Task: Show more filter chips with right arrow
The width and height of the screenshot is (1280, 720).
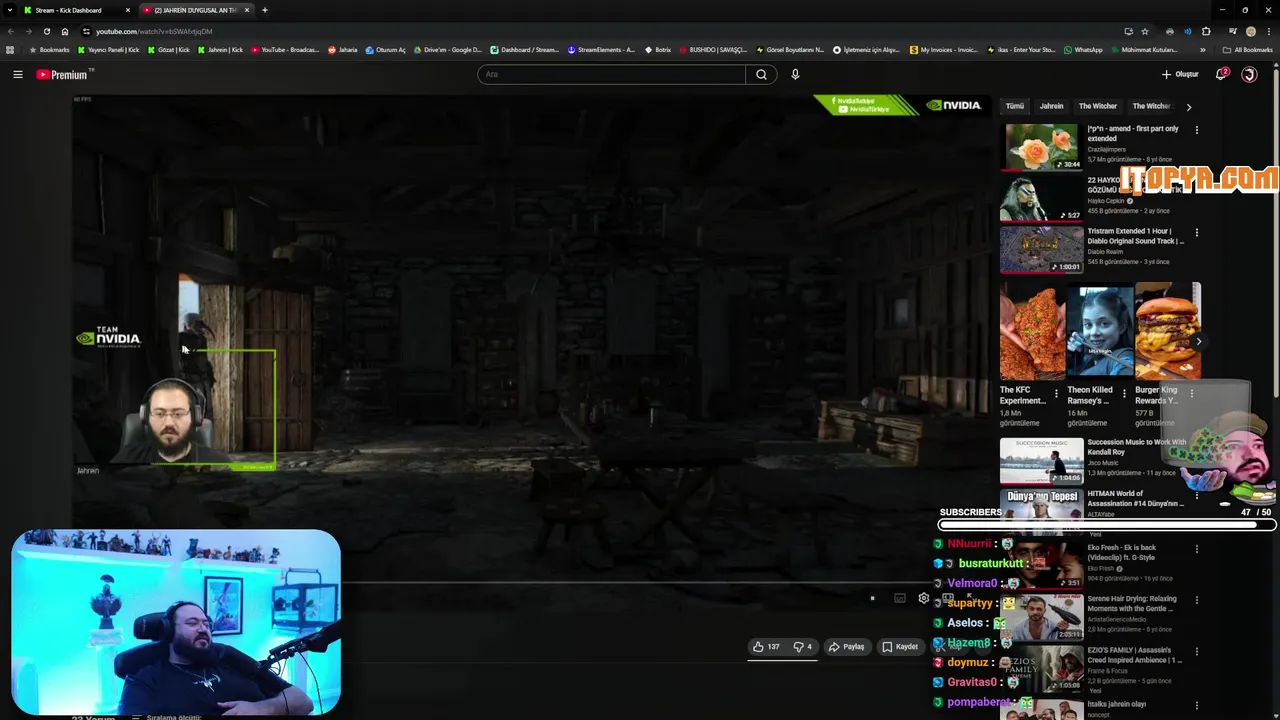Action: coord(1188,106)
